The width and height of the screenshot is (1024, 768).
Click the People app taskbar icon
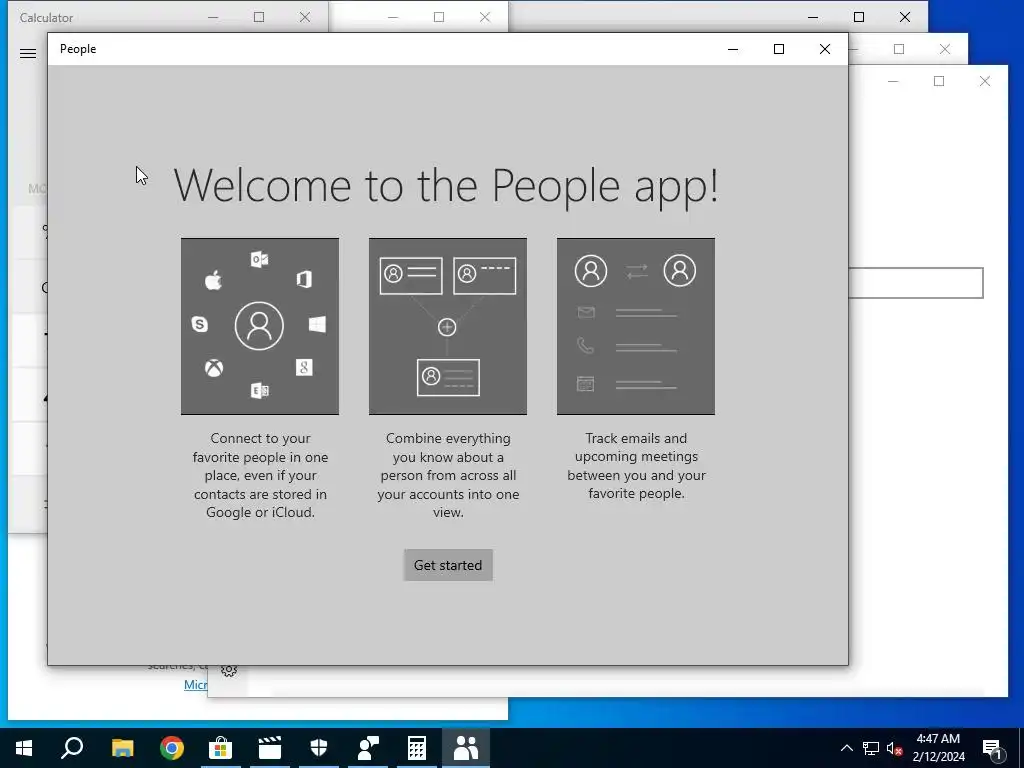[466, 748]
